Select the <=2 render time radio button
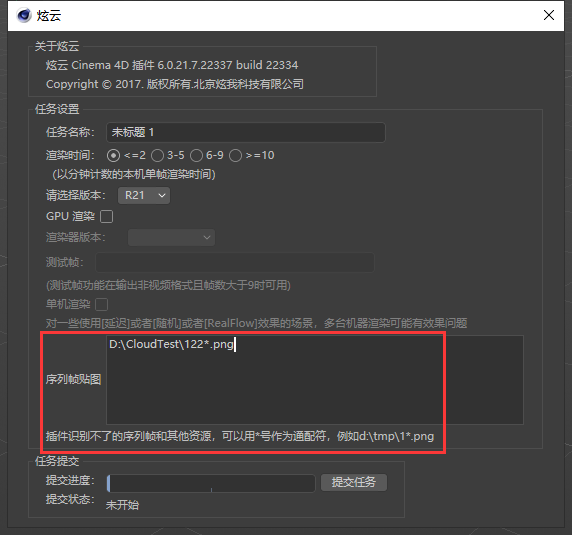This screenshot has height=535, width=572. (x=113, y=156)
